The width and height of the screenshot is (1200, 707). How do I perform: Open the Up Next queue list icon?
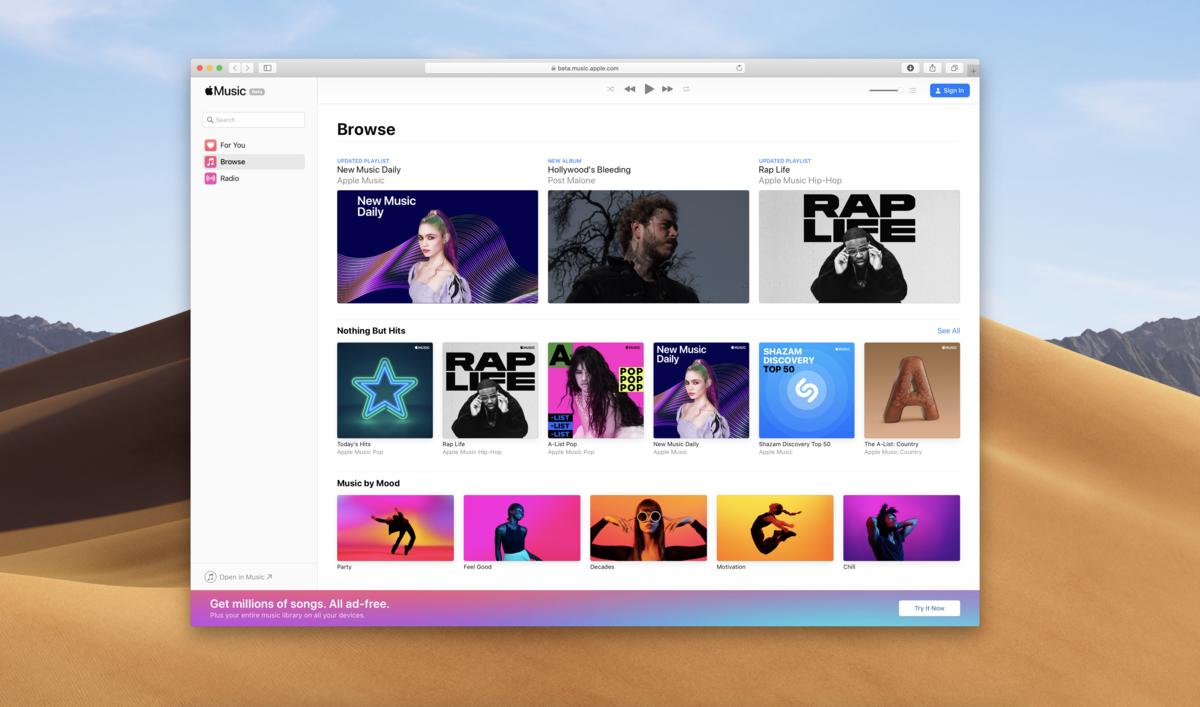coord(912,90)
